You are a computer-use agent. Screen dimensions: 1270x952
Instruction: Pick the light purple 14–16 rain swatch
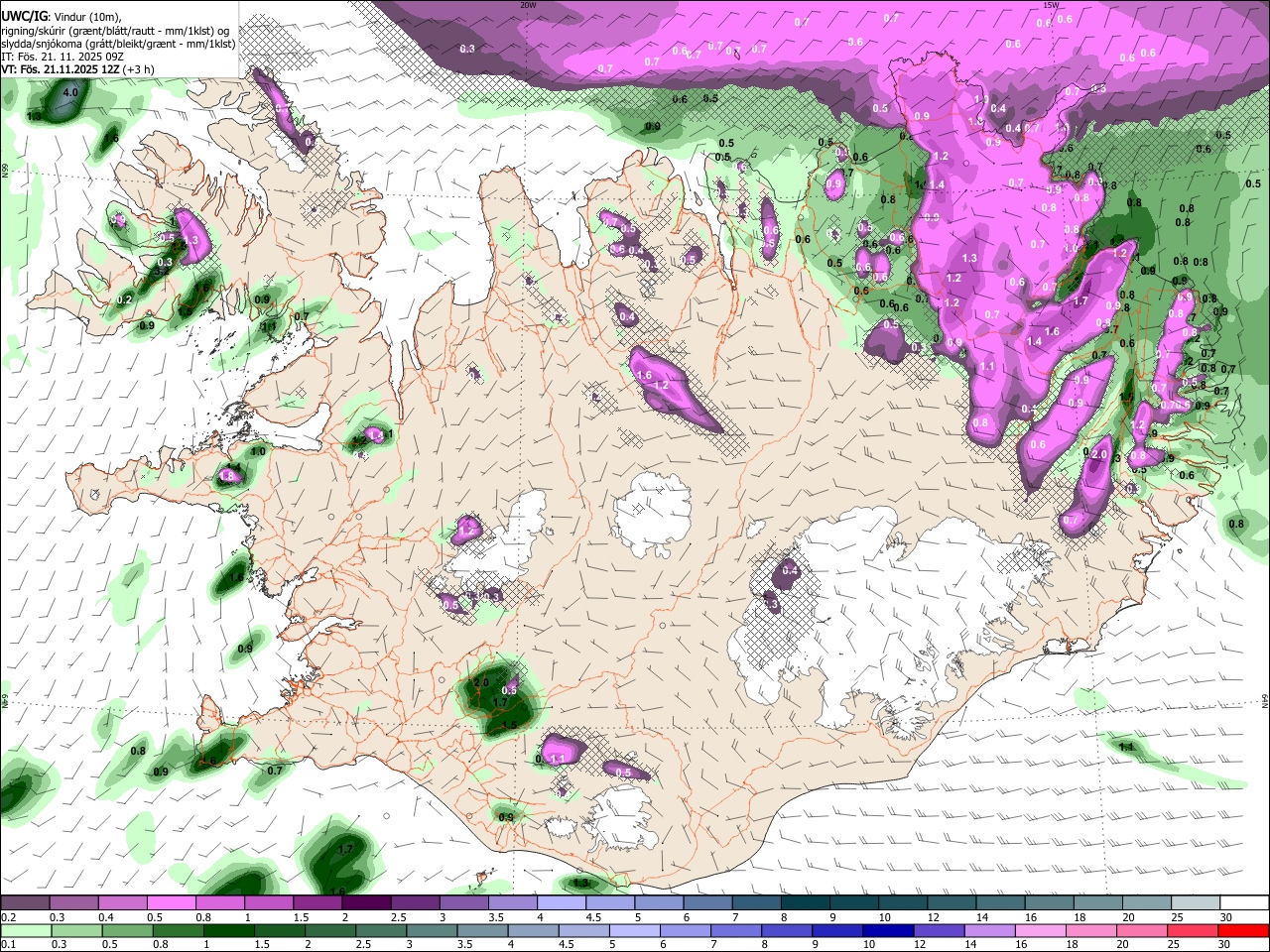[988, 931]
